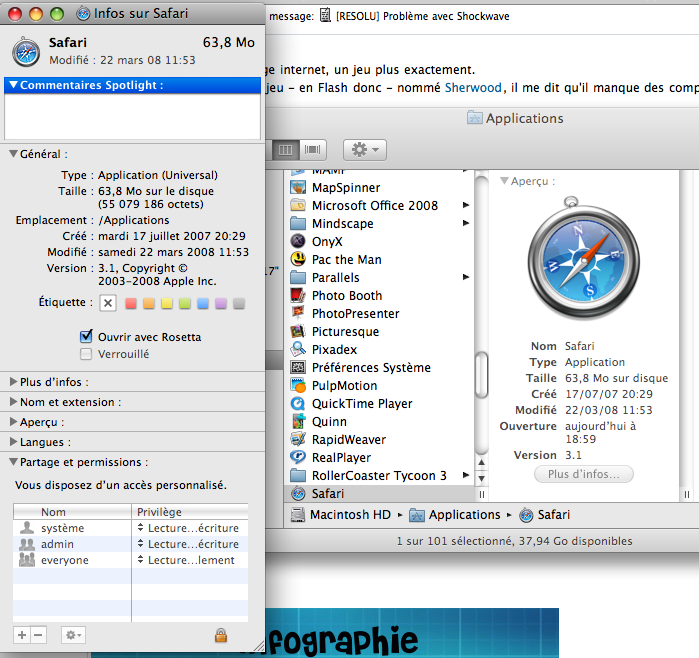Choose the purple label color
Screen dimensions: 699x658
pyautogui.click(x=221, y=304)
